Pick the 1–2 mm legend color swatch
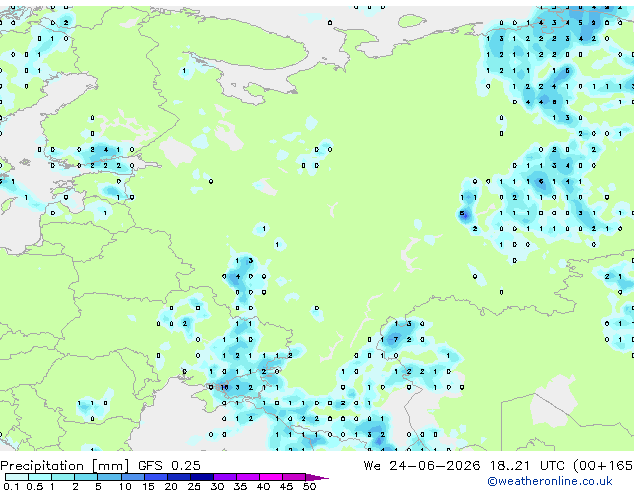634x490 pixels. pos(63,477)
